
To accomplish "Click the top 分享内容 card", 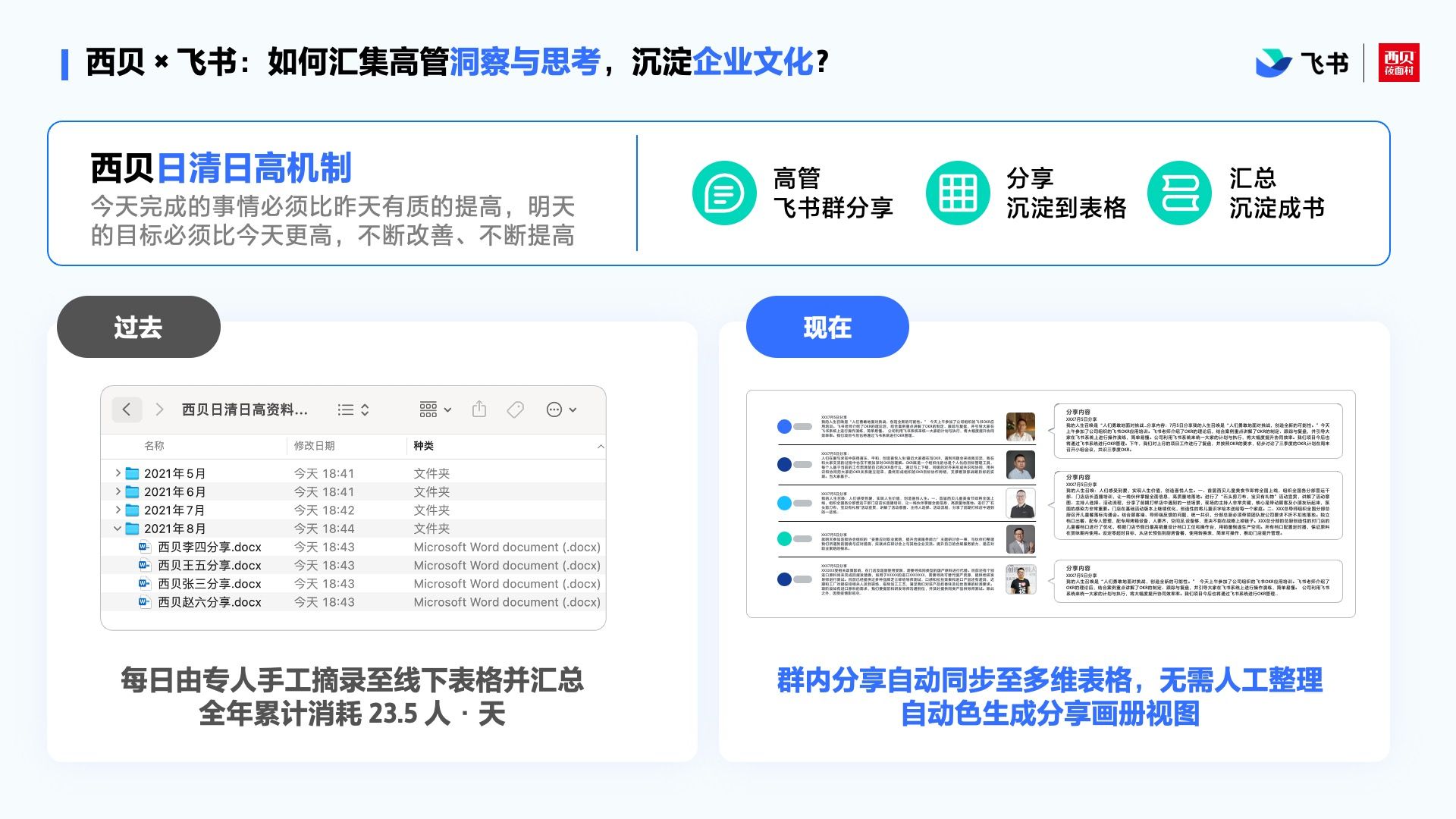I will pyautogui.click(x=1198, y=431).
